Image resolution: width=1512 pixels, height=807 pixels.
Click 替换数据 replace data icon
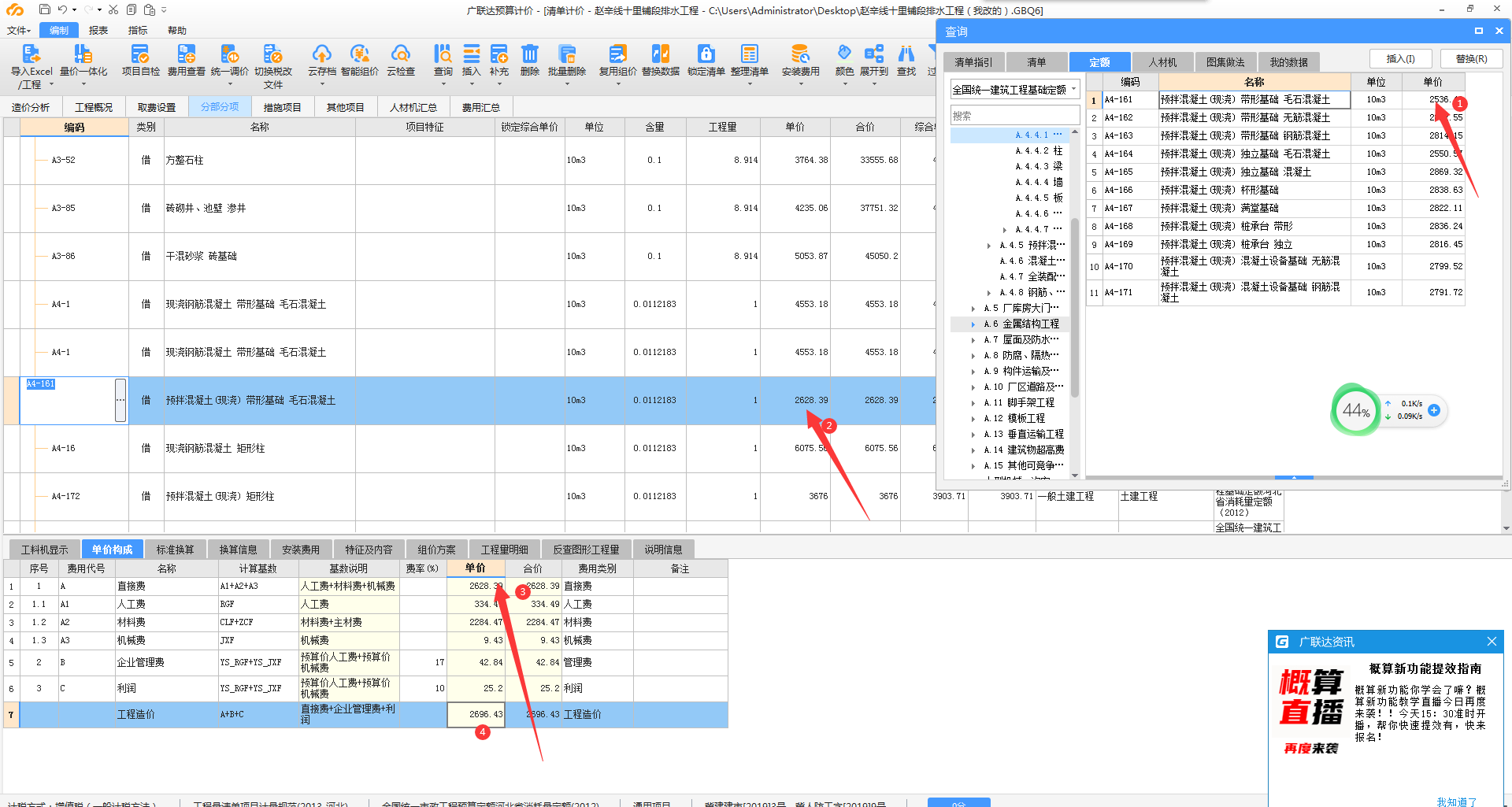[660, 54]
